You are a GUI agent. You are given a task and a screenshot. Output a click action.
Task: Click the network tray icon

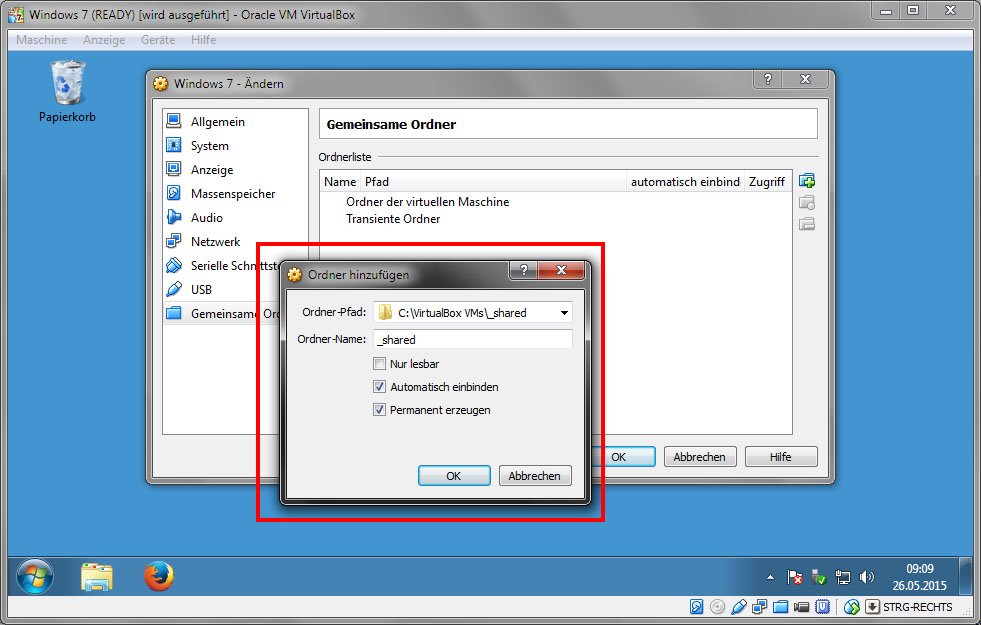tap(843, 577)
